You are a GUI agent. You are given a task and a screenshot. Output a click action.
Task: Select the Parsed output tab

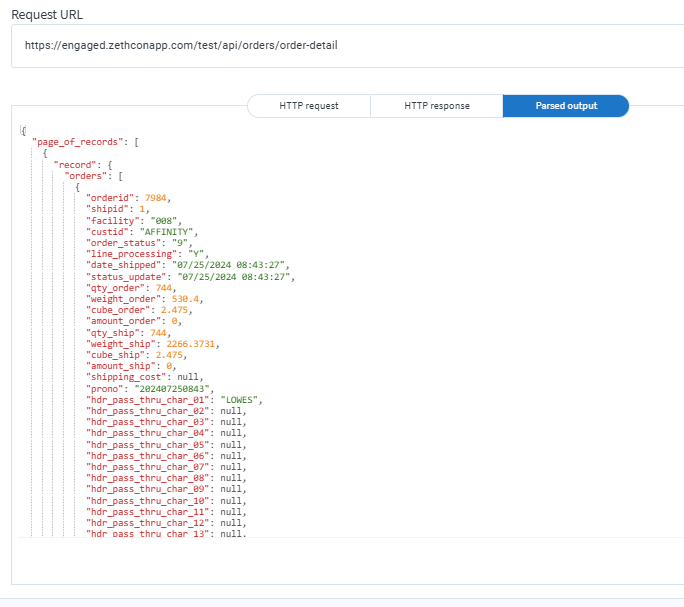[565, 106]
